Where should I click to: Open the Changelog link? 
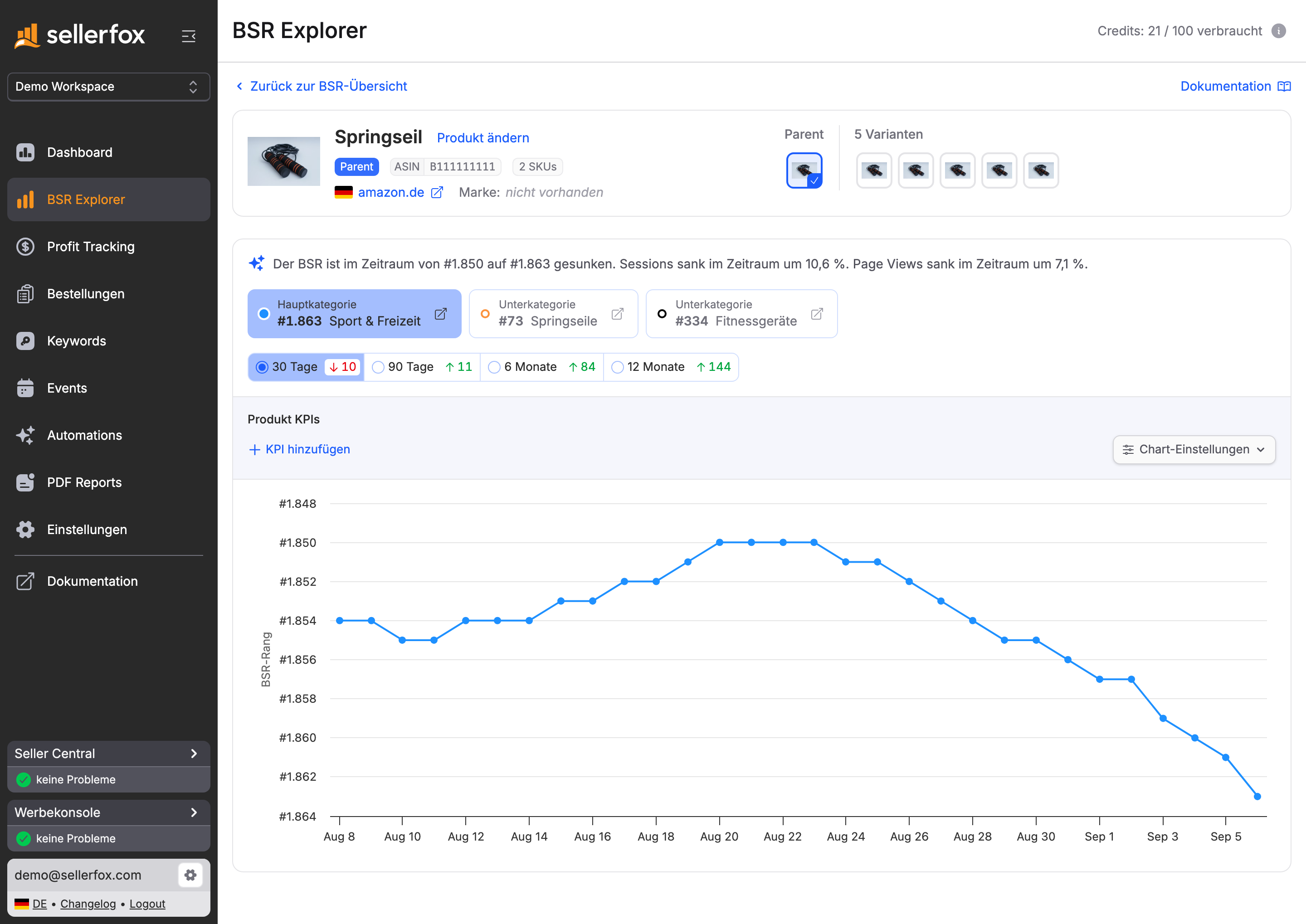click(x=88, y=904)
